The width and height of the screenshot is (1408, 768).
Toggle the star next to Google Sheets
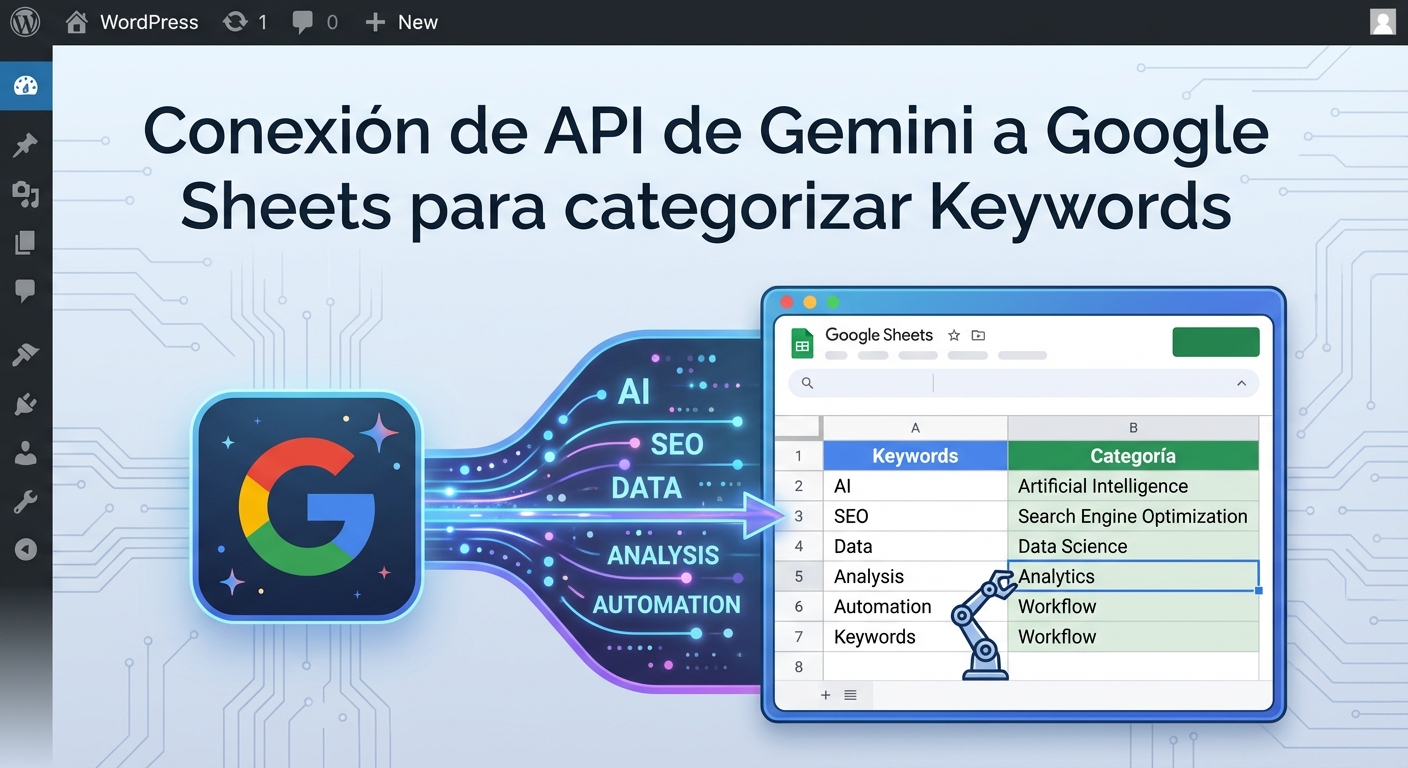tap(954, 336)
